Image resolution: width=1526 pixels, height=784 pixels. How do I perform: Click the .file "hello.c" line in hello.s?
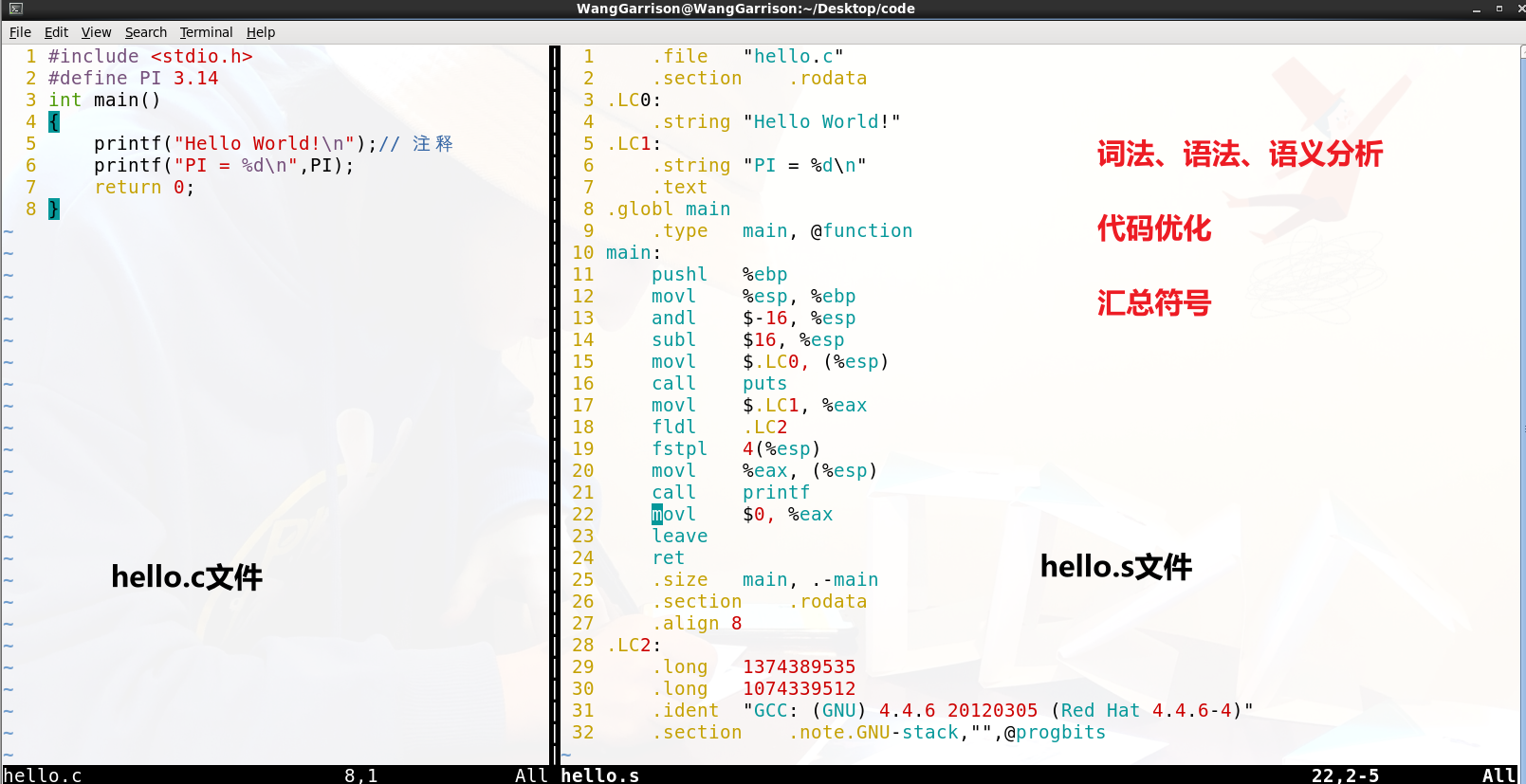(x=747, y=56)
